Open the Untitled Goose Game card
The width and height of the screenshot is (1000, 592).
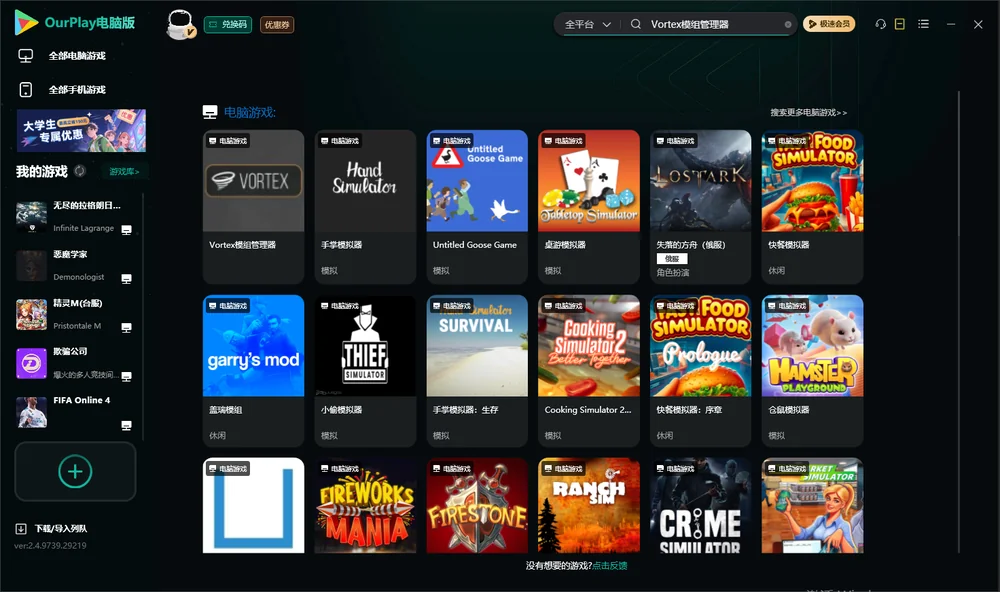pyautogui.click(x=477, y=207)
